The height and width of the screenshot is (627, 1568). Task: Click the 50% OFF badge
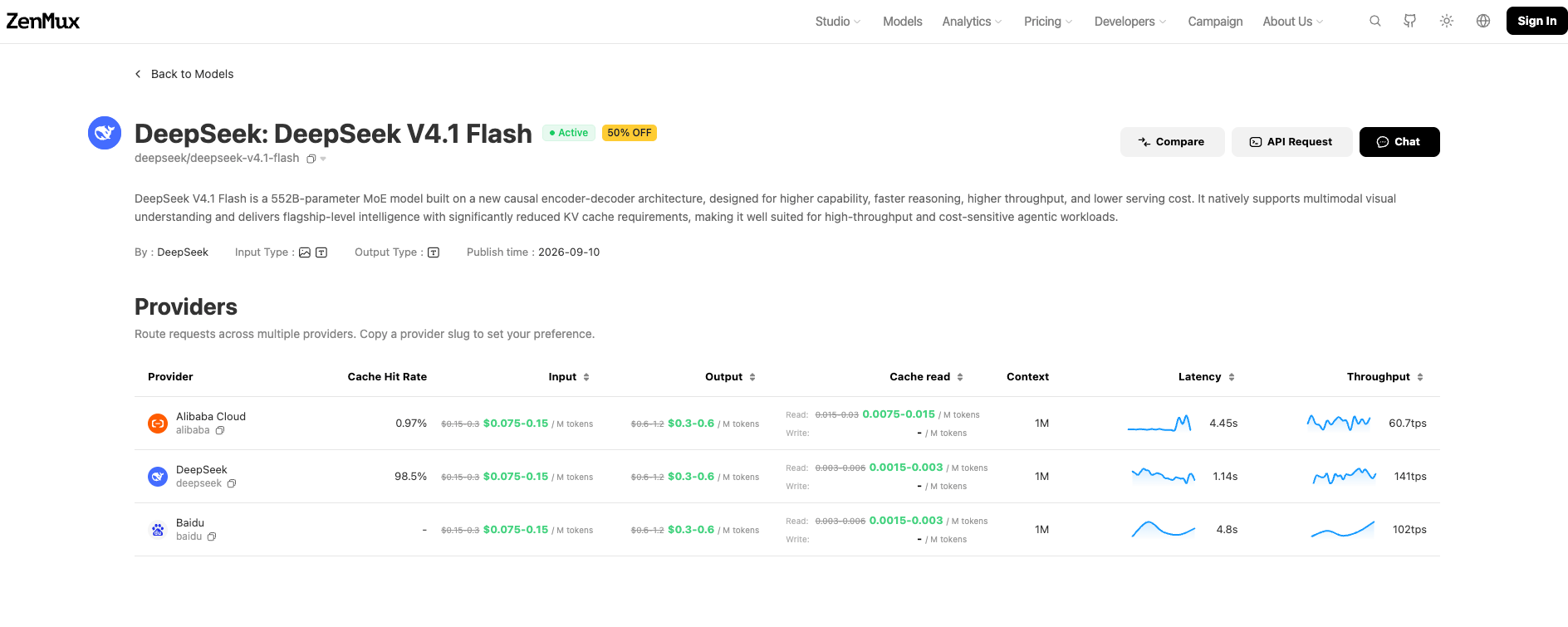click(x=630, y=133)
